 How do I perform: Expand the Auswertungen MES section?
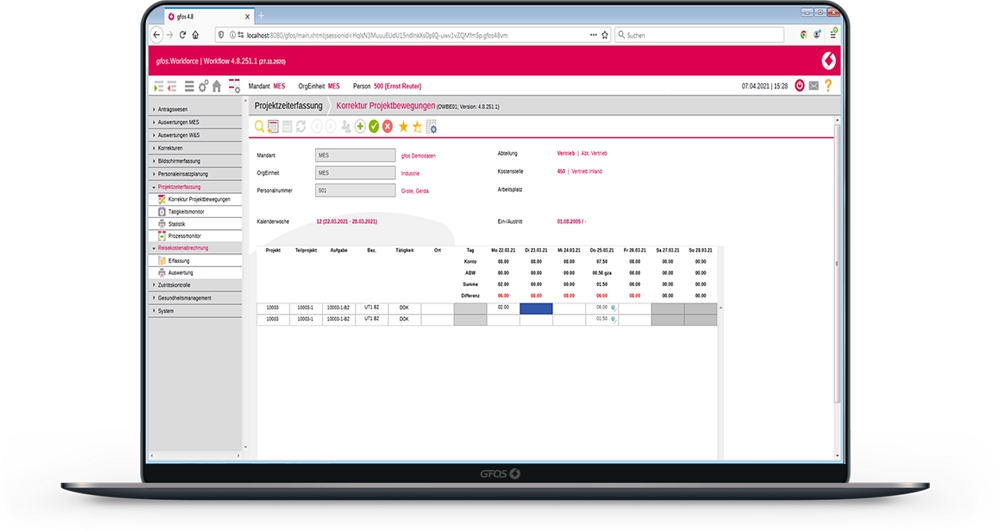click(x=195, y=122)
